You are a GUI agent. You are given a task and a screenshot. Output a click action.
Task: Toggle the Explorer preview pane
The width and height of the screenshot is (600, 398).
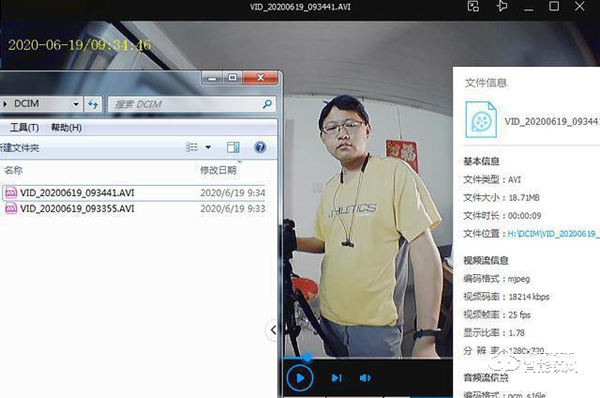point(233,147)
